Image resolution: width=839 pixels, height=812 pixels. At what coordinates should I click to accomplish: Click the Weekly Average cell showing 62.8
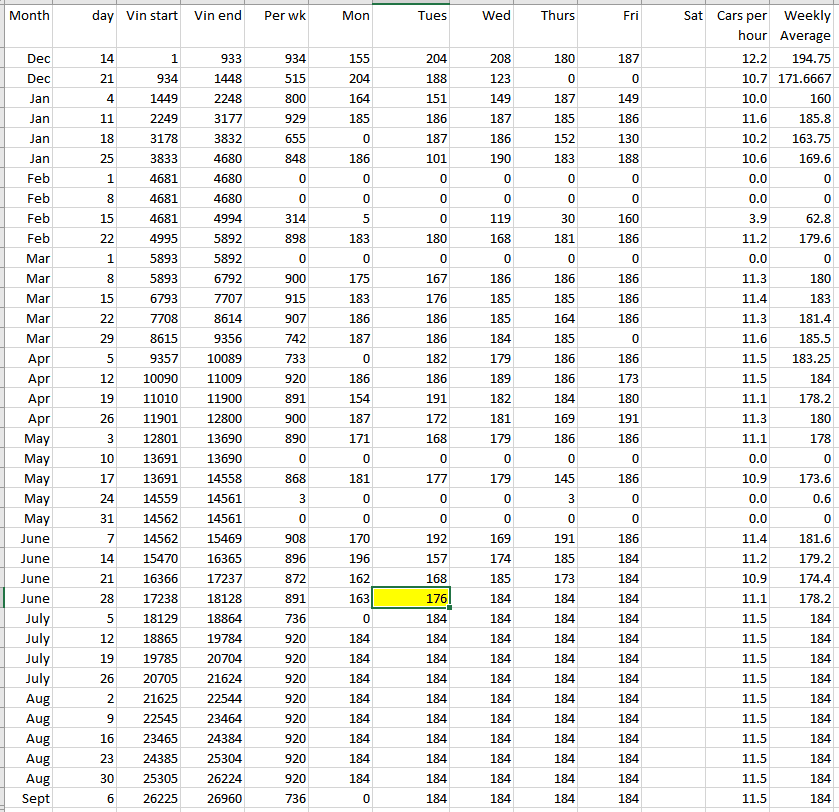coord(805,218)
